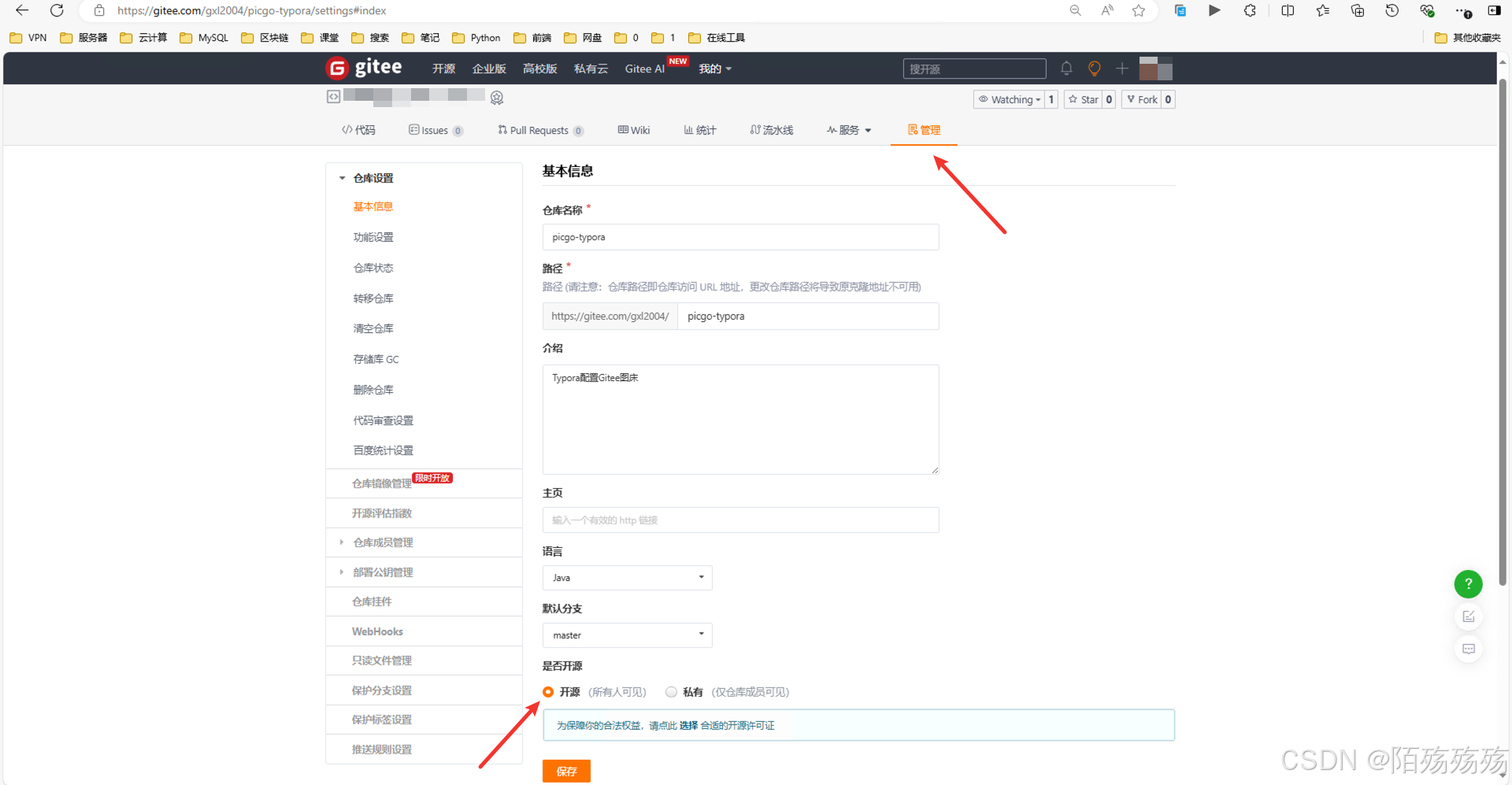
Task: Open Gitee AI in header nav
Action: (x=645, y=69)
